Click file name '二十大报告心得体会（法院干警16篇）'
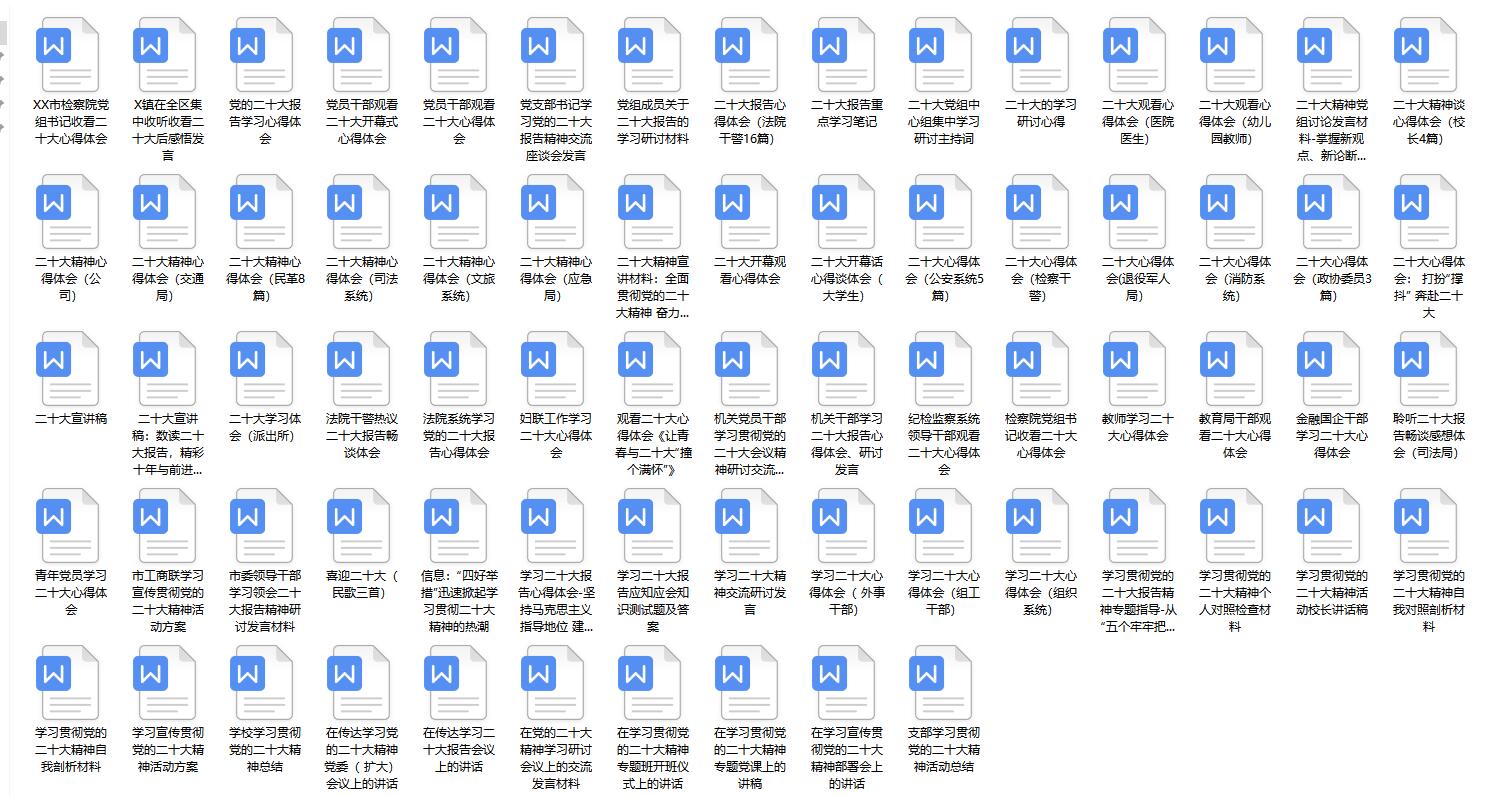Screen dimensions: 1490x796 point(749,121)
